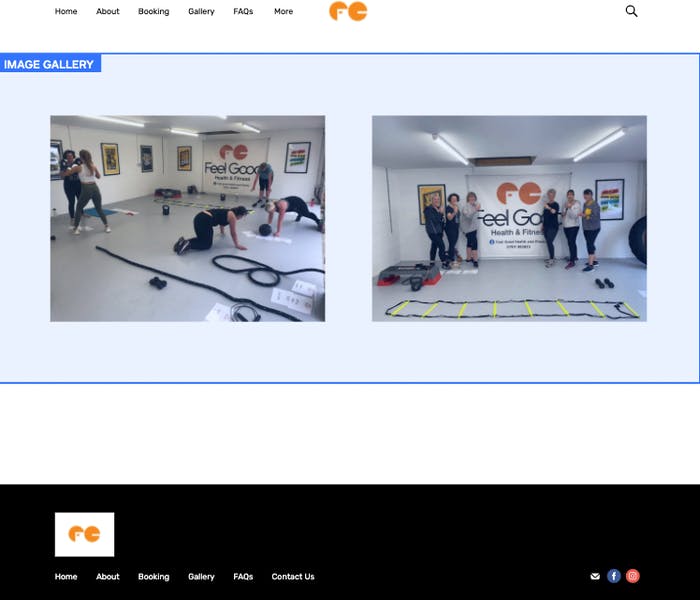Viewport: 700px width, 600px height.
Task: Visit the Facebook page icon
Action: point(614,576)
